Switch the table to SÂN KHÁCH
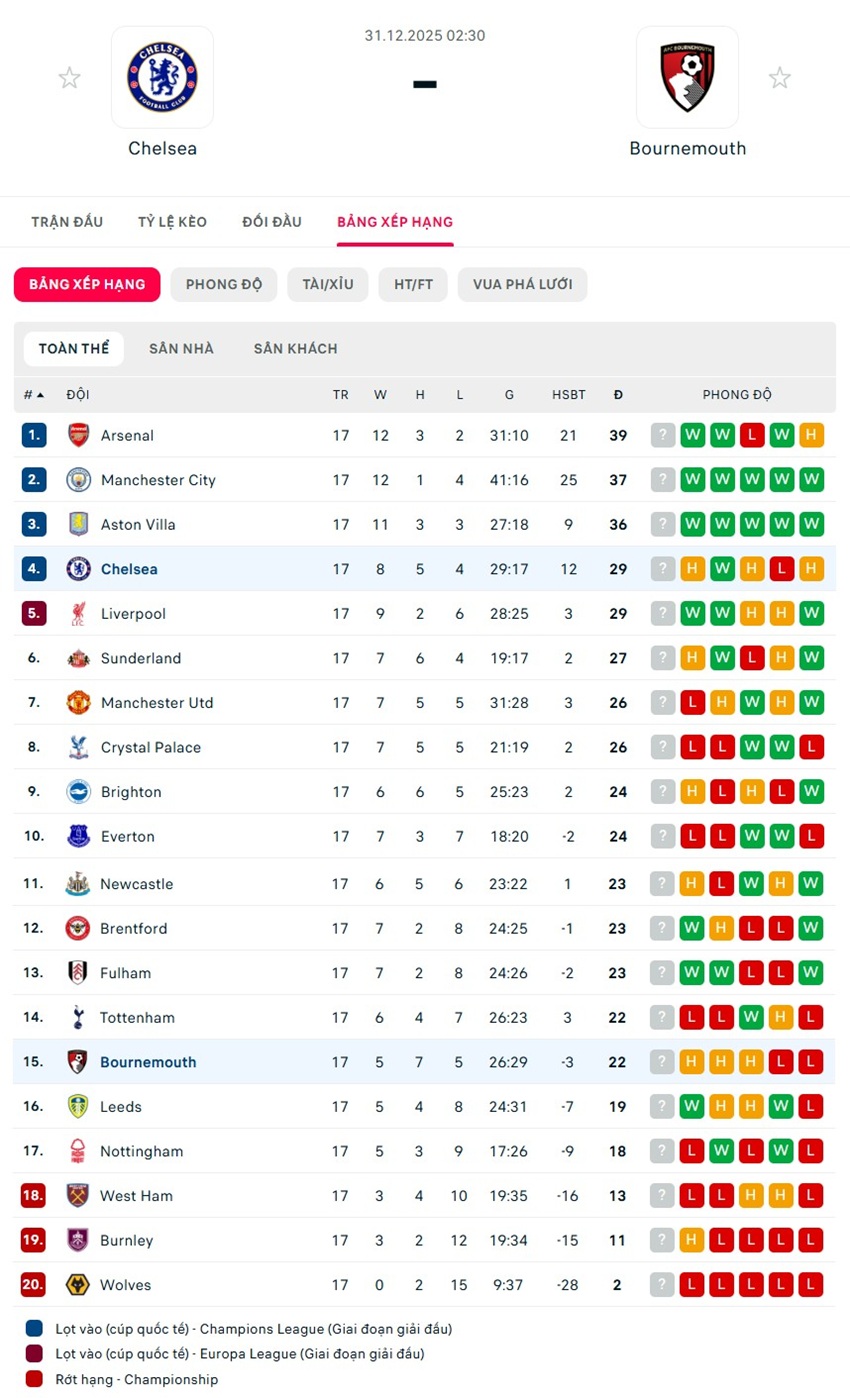Viewport: 850px width, 1398px height. (295, 349)
